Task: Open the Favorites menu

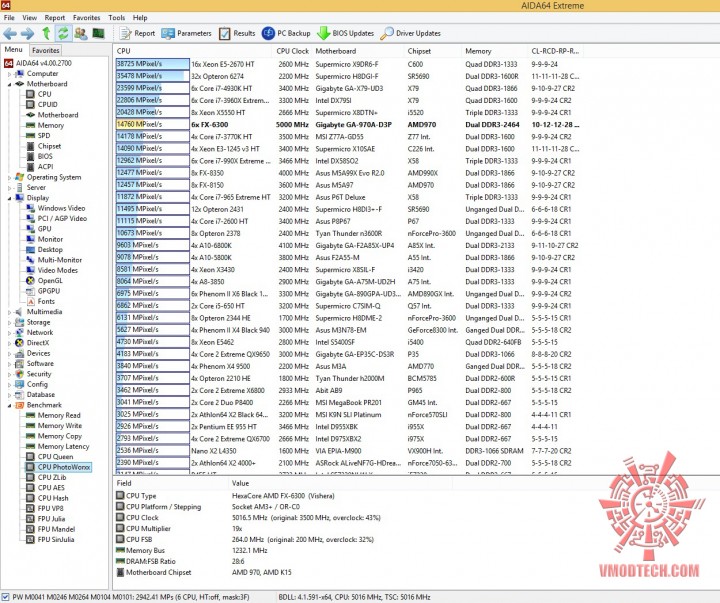Action: [86, 17]
